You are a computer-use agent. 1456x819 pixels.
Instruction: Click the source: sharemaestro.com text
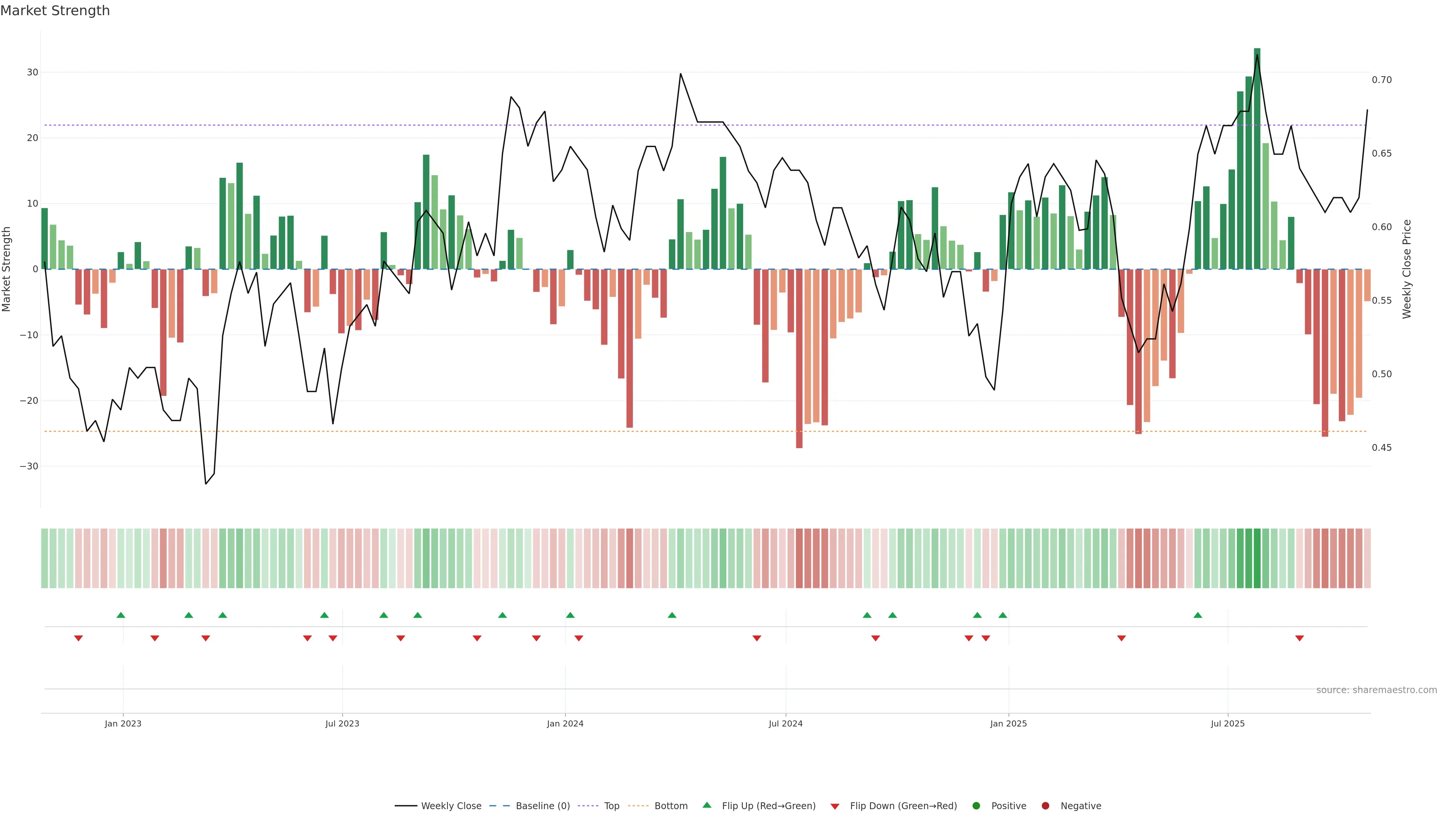pyautogui.click(x=1376, y=690)
